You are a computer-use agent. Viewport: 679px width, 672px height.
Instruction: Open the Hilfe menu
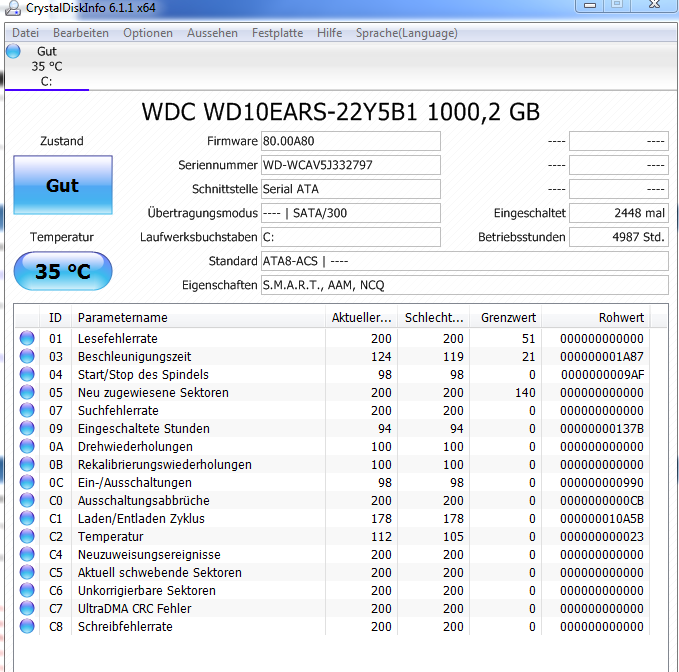coord(329,33)
